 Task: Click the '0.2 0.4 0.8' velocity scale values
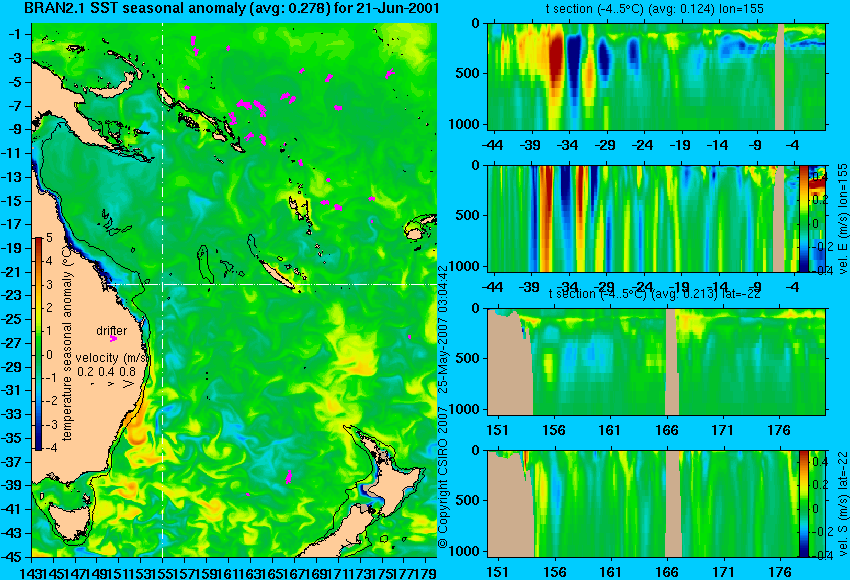coord(107,372)
